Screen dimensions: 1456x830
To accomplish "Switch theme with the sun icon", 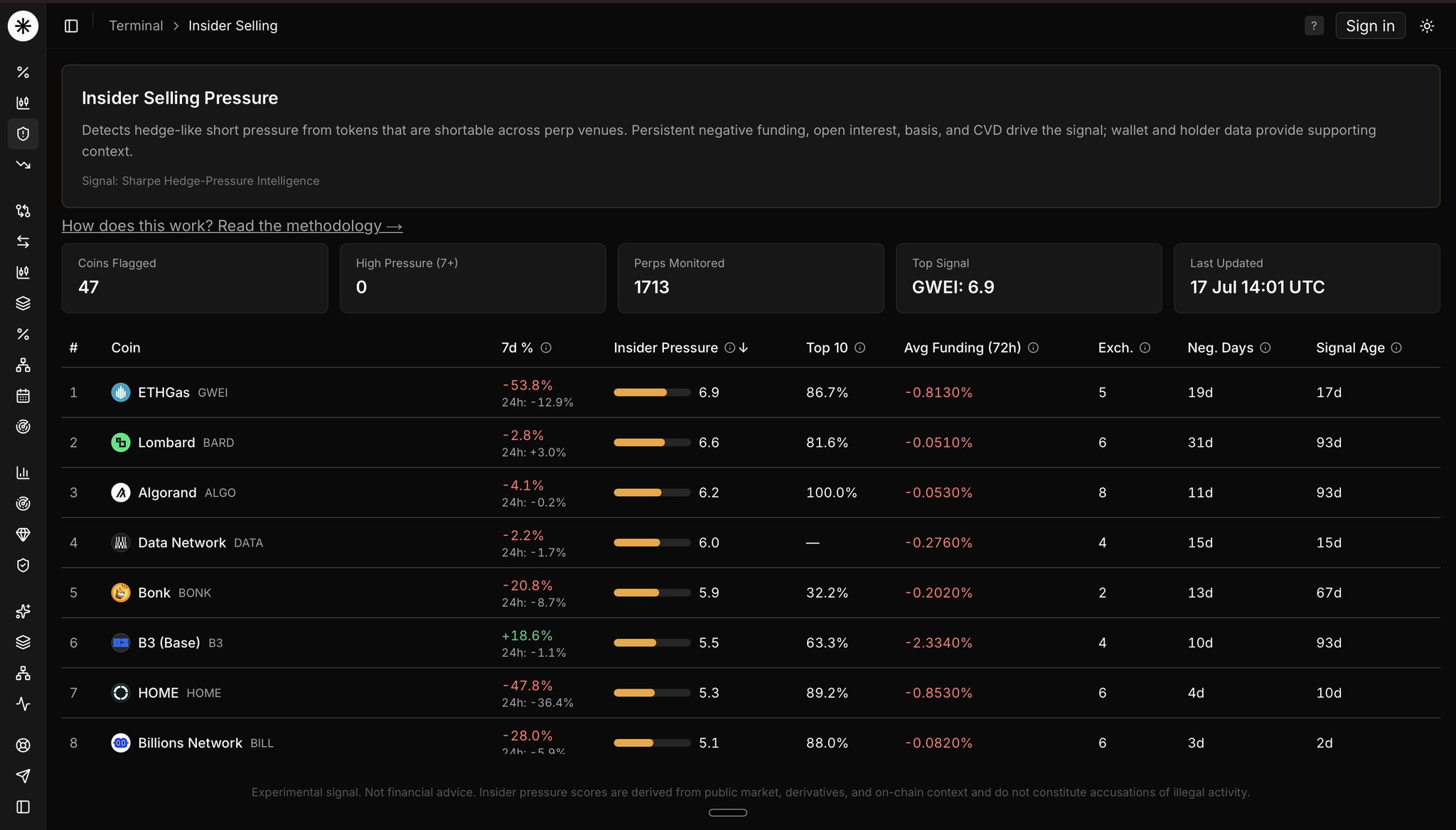I will (x=1427, y=26).
